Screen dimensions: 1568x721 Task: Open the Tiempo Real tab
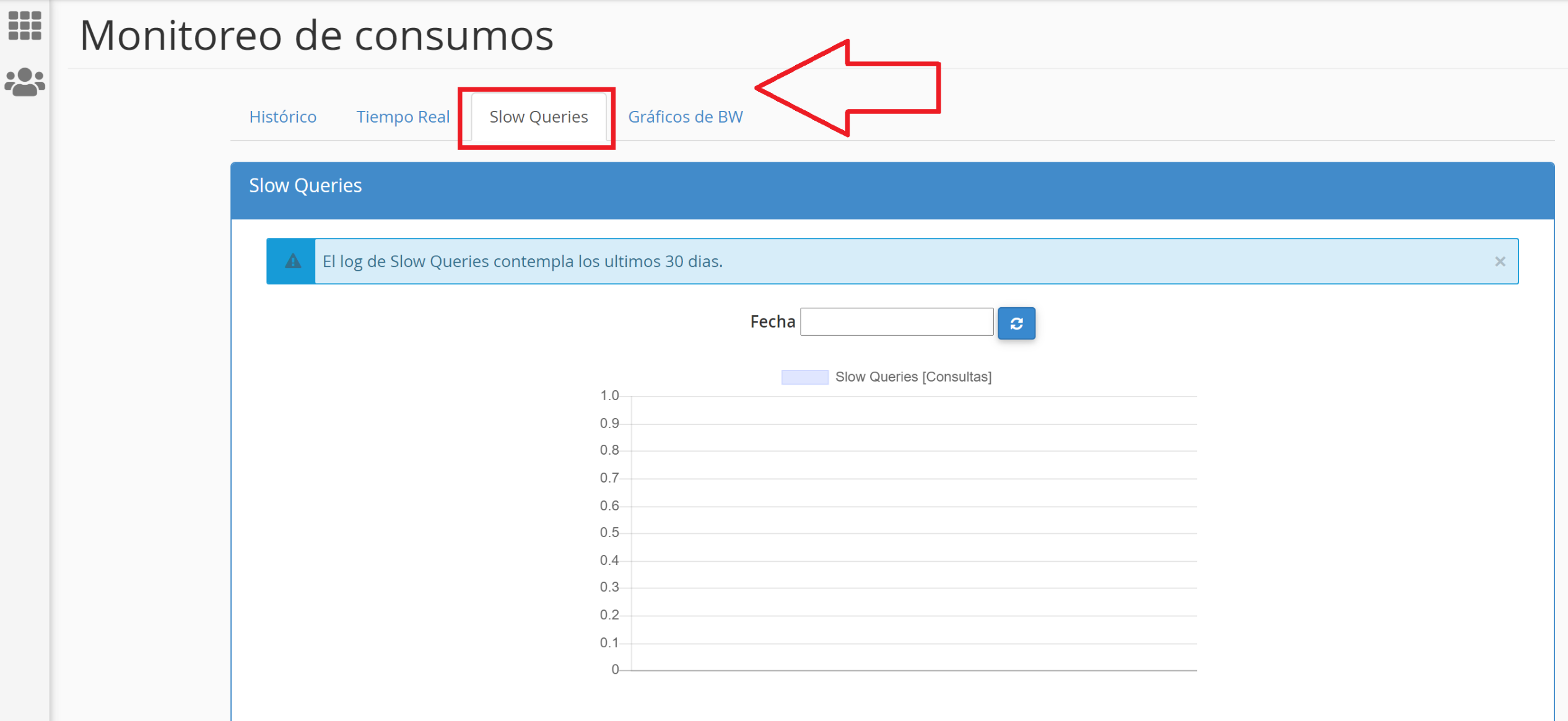pyautogui.click(x=403, y=116)
